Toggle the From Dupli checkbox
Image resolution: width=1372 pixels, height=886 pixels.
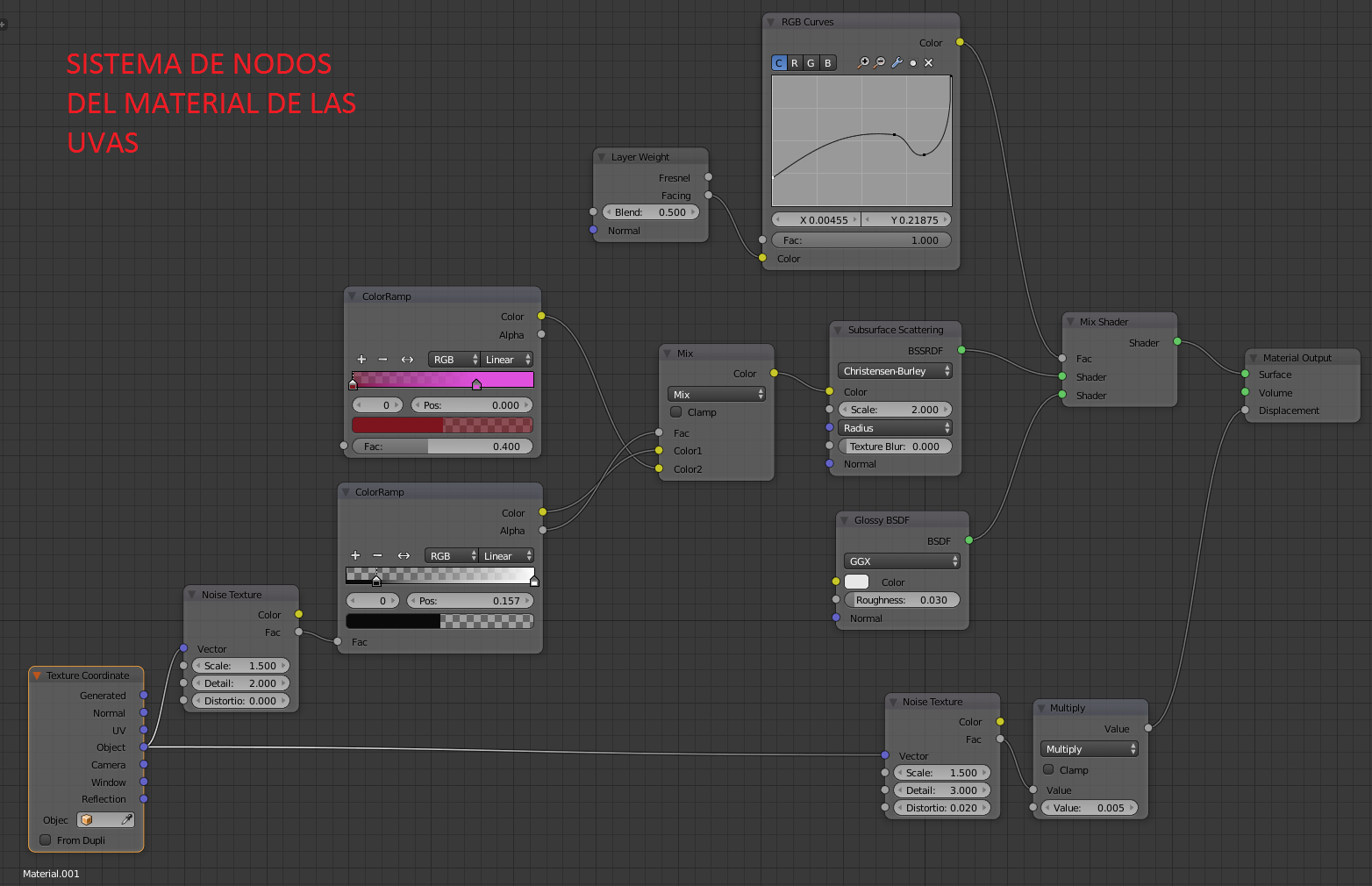tap(46, 840)
